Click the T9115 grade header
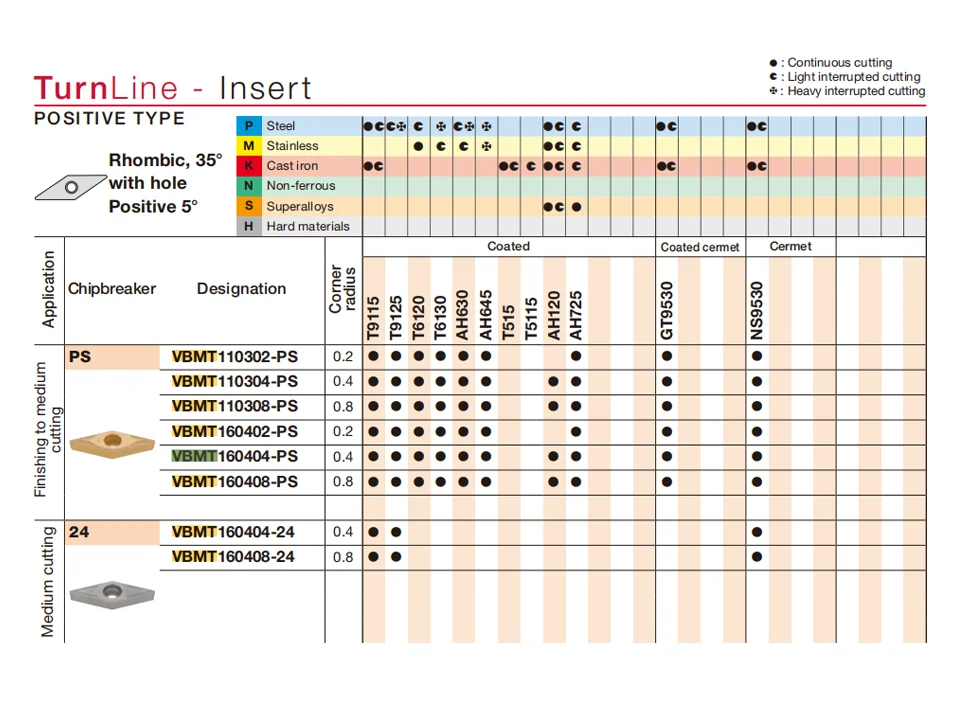 coord(374,318)
